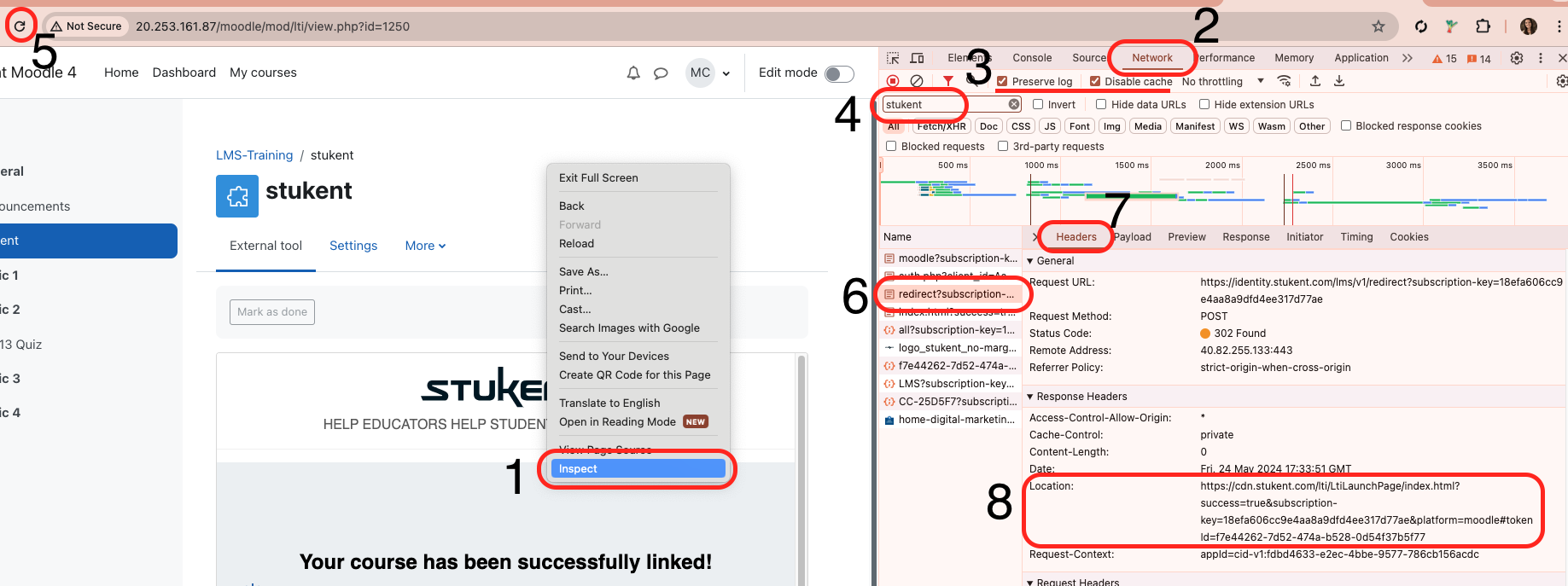Screen dimensions: 1568x586
Task: Stop recording network log
Action: click(893, 81)
